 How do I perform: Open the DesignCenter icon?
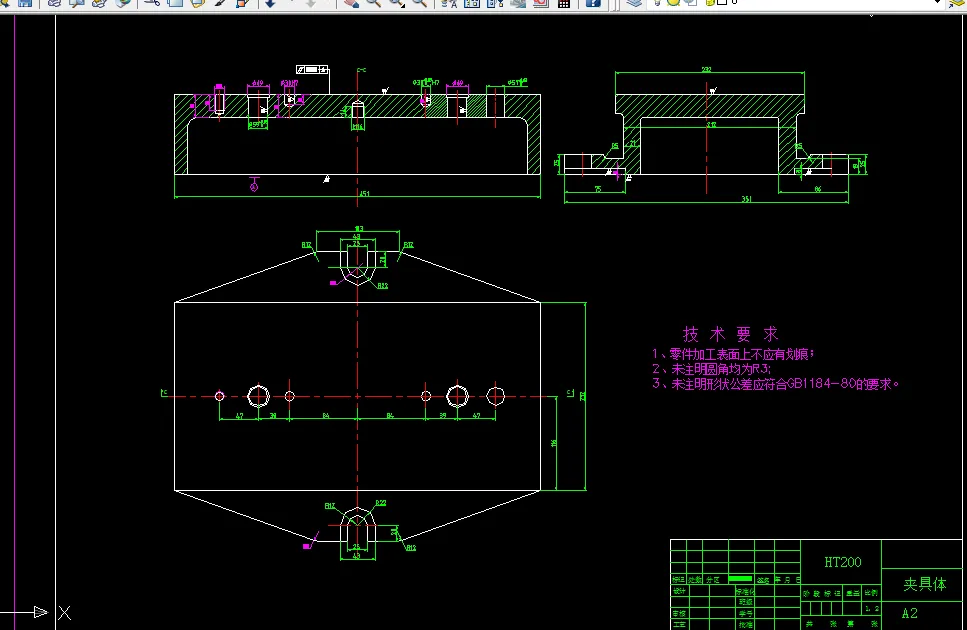472,2
